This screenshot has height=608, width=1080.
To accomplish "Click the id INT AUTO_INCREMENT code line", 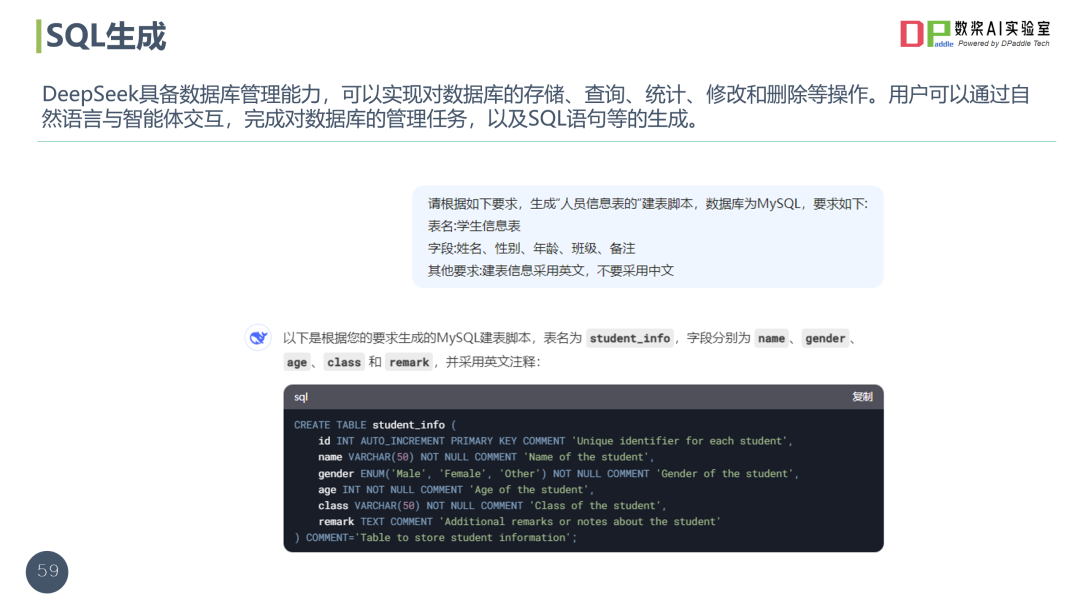I will [x=555, y=441].
